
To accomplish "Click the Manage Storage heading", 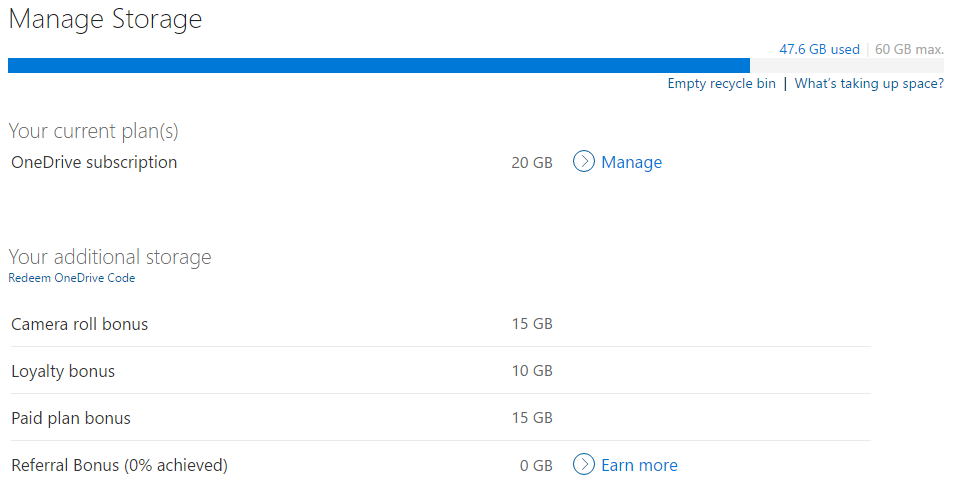I will pyautogui.click(x=105, y=19).
